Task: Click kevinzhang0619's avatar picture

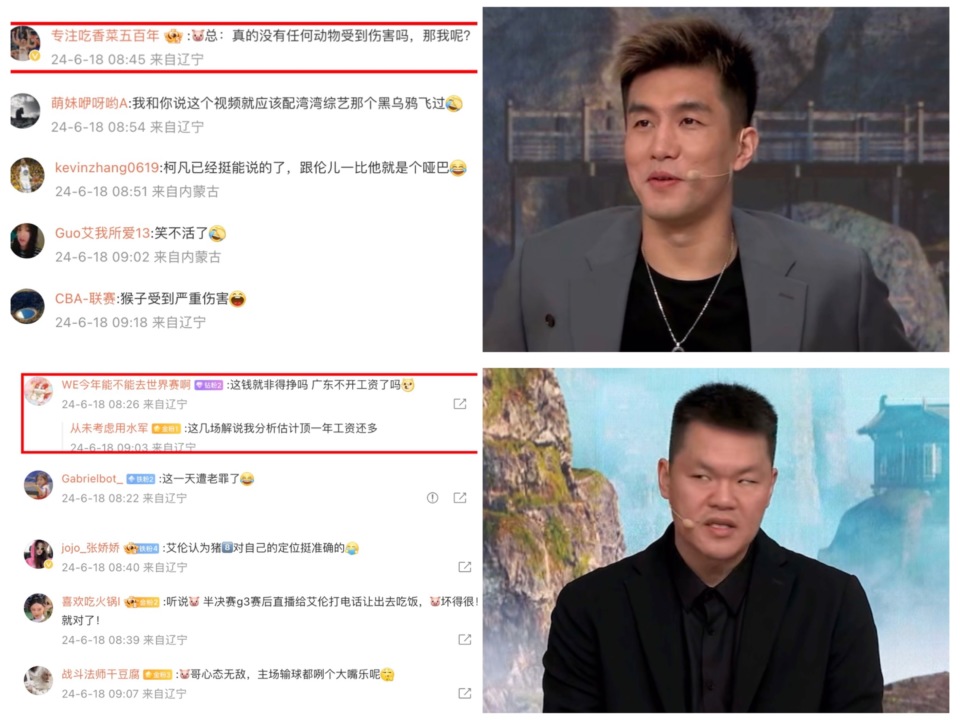Action: 28,175
